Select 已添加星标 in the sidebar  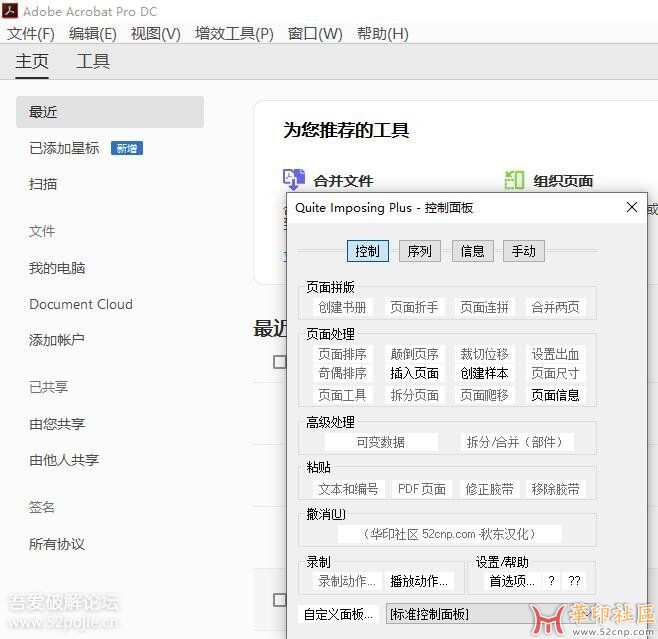[x=64, y=148]
